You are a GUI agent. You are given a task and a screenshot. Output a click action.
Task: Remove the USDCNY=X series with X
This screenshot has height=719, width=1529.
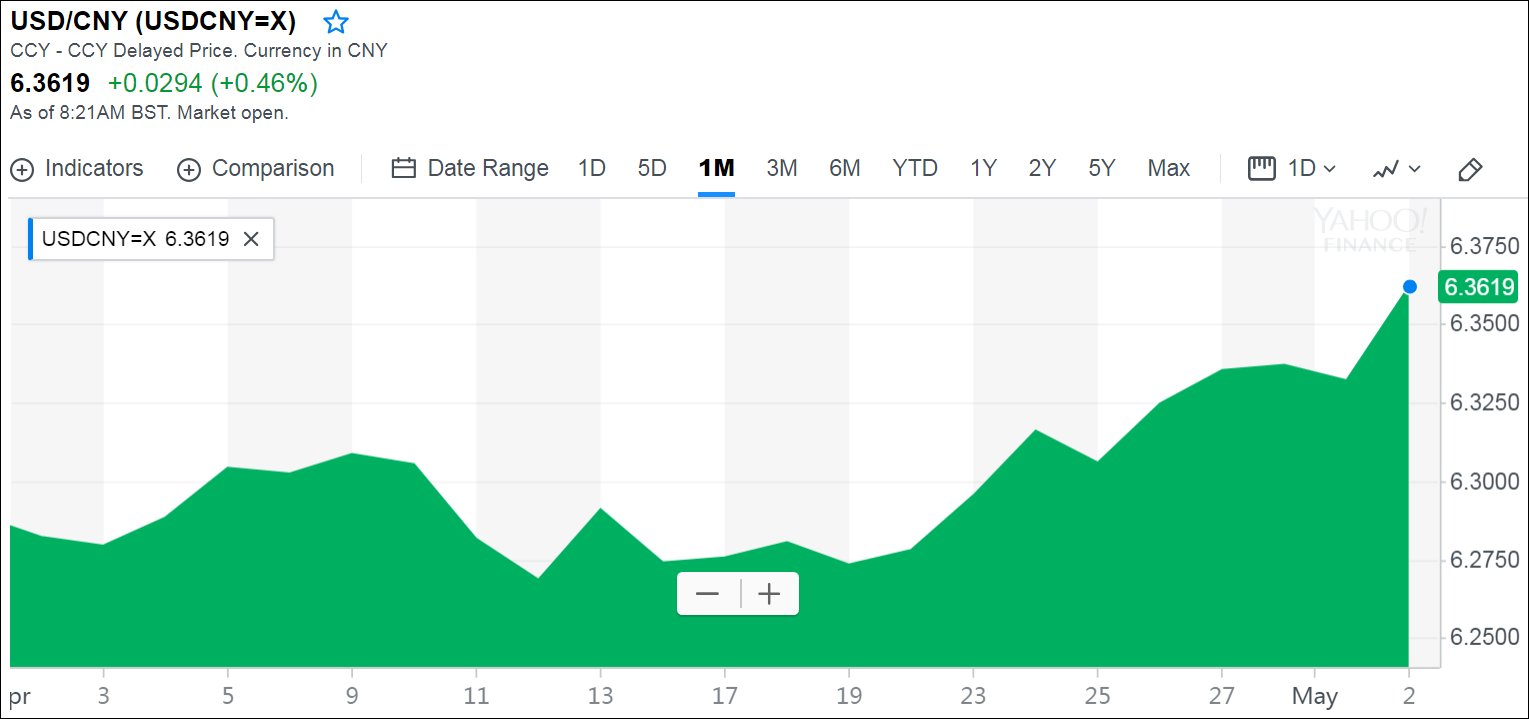252,239
